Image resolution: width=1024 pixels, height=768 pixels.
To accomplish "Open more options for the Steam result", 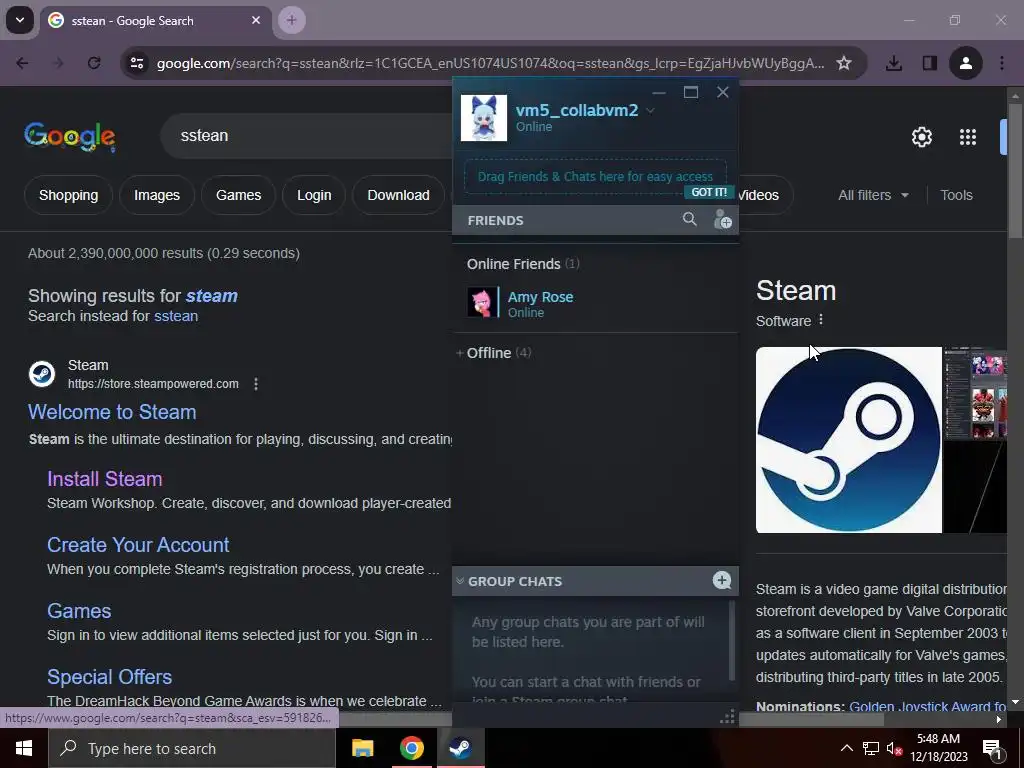I will coord(256,384).
